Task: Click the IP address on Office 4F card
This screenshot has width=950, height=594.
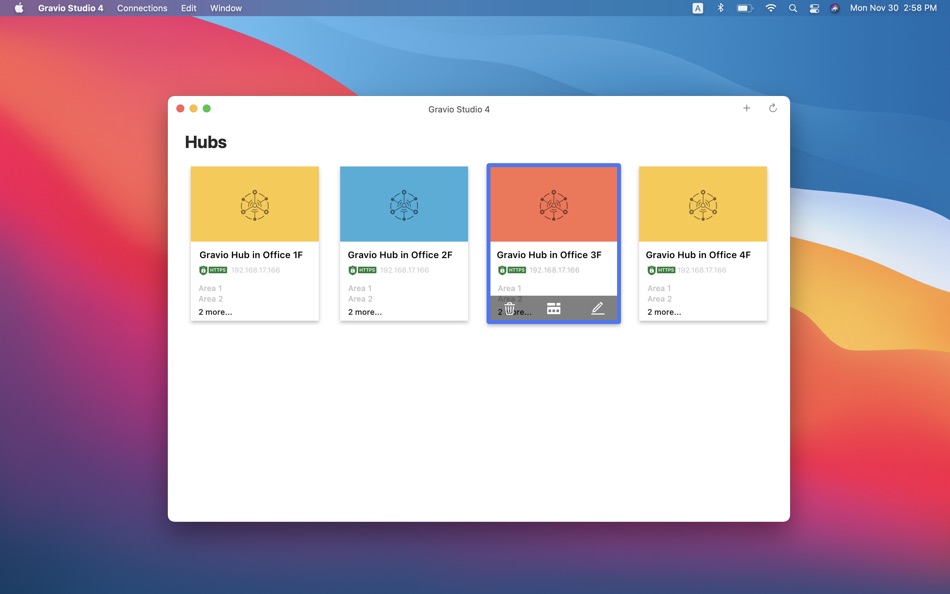Action: (702, 270)
